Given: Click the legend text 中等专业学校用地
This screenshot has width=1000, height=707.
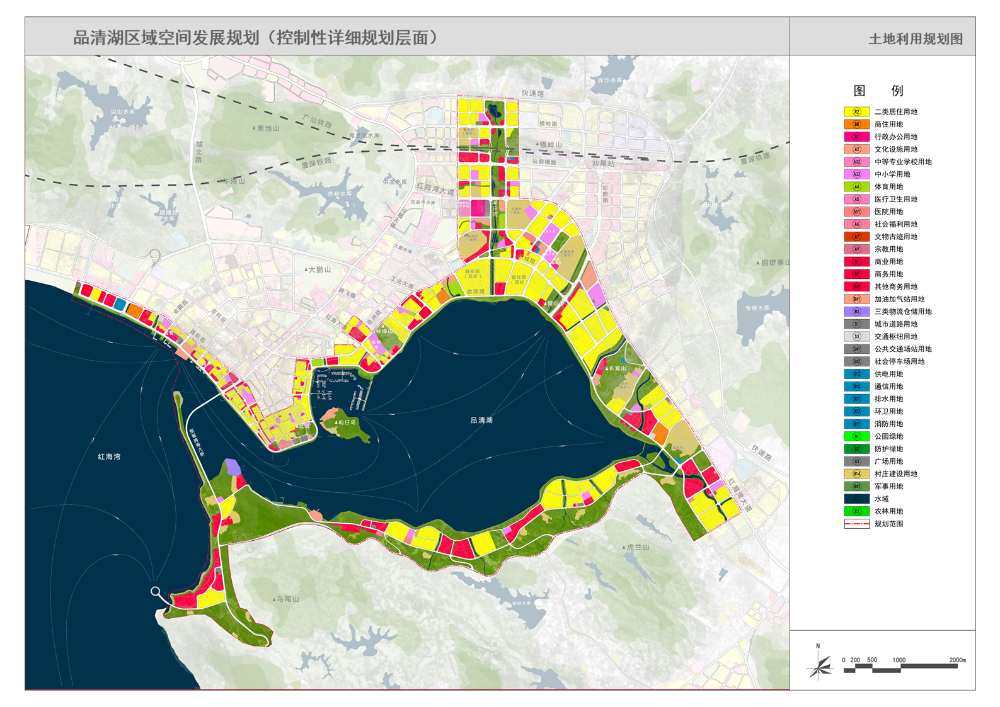Looking at the screenshot, I should coord(903,162).
